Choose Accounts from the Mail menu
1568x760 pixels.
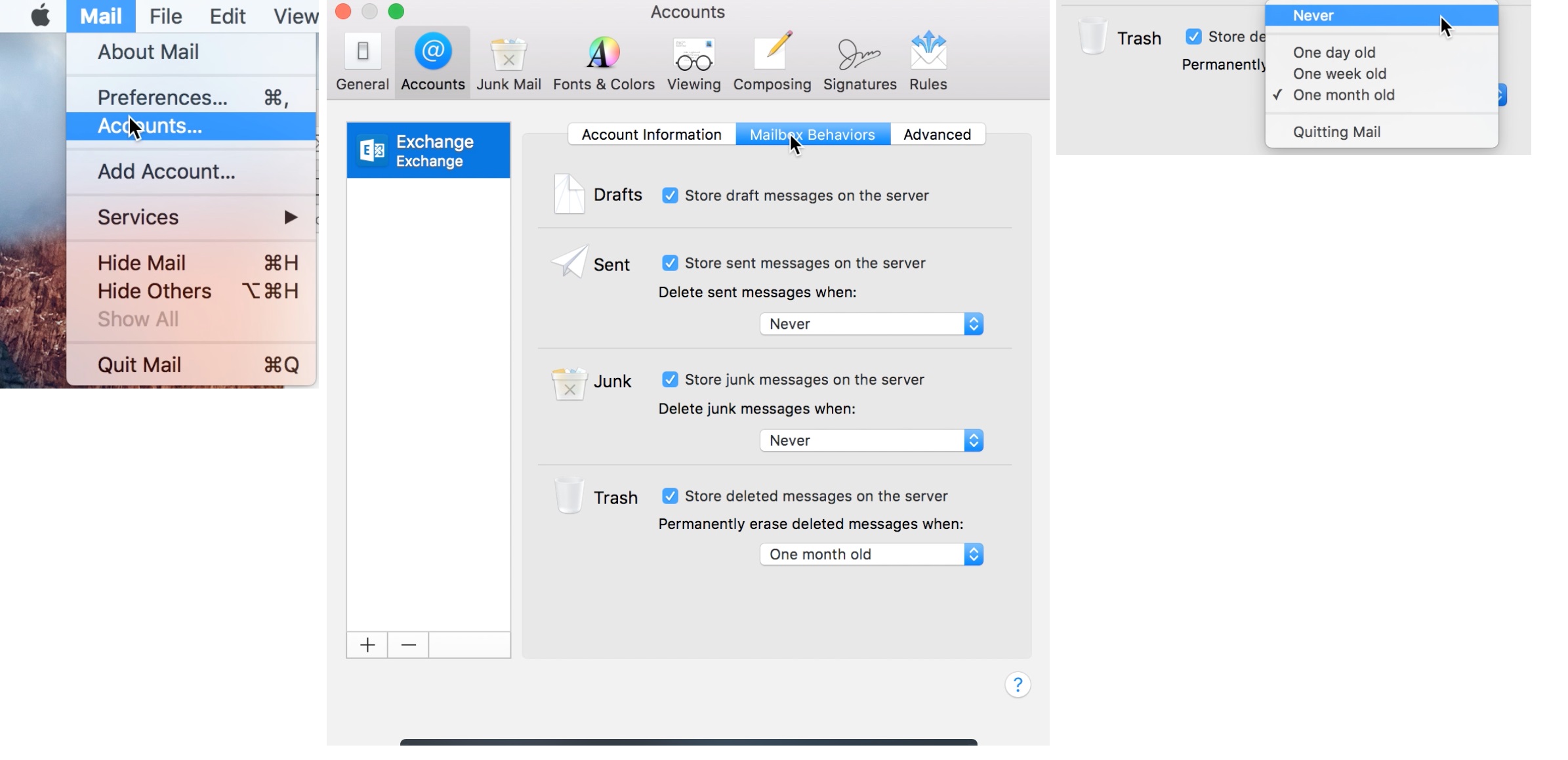(x=150, y=126)
